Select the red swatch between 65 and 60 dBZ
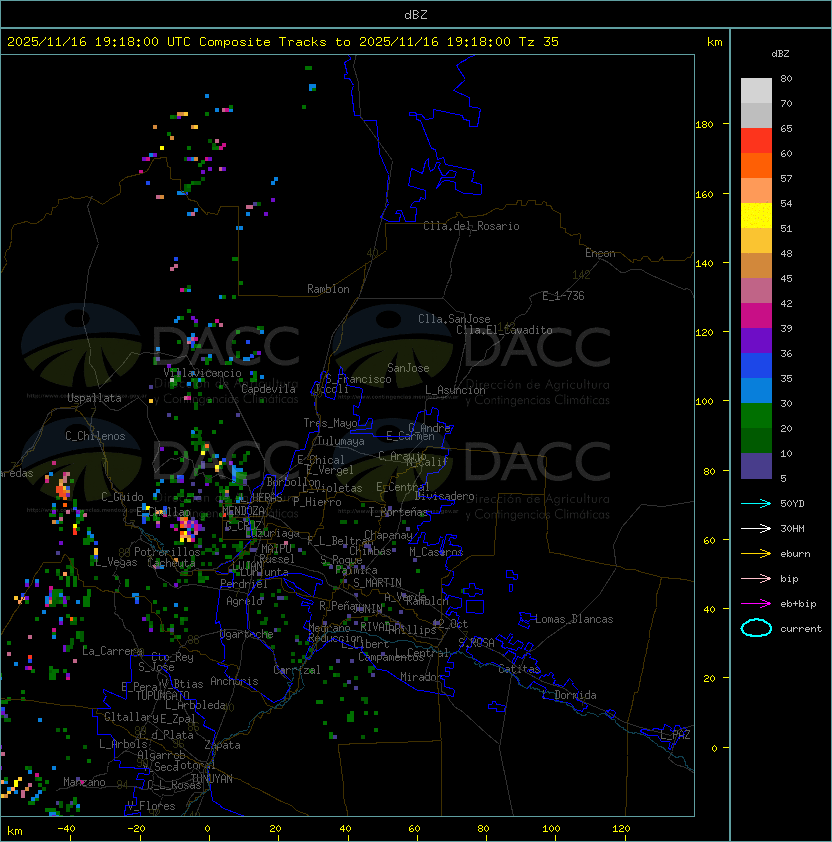The height and width of the screenshot is (842, 832). click(756, 141)
